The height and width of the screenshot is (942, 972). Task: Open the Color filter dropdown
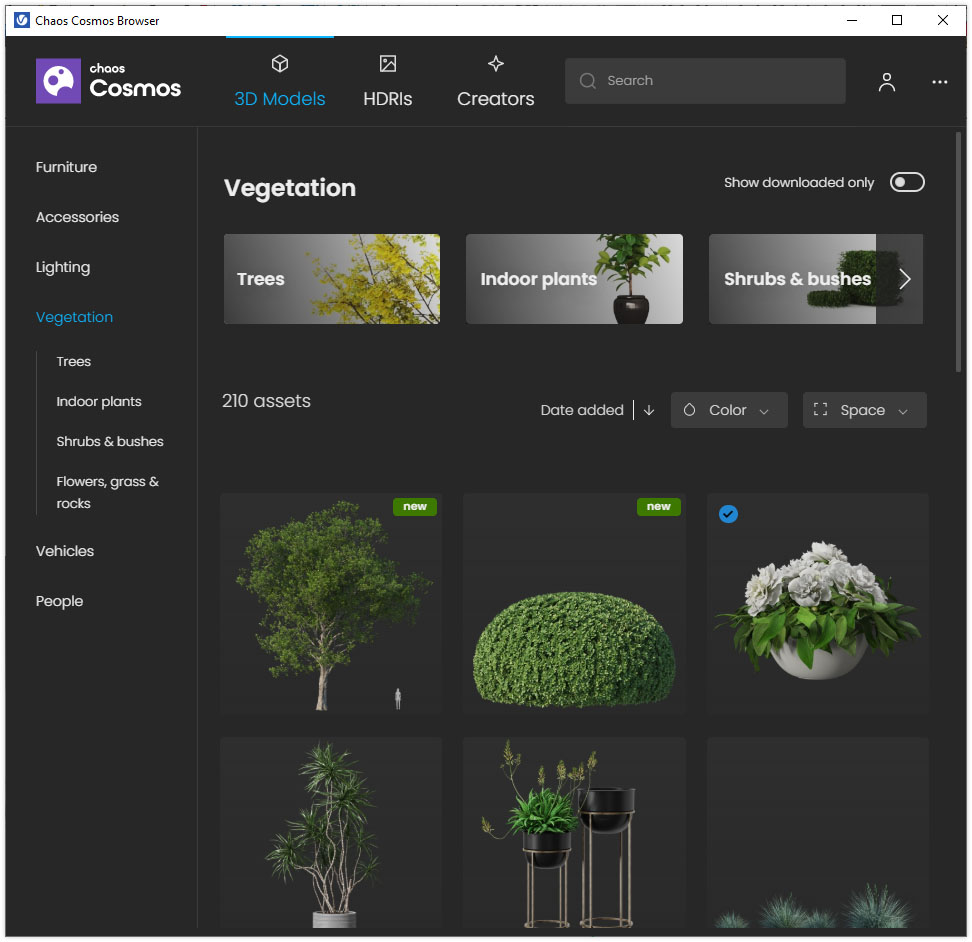click(x=729, y=410)
